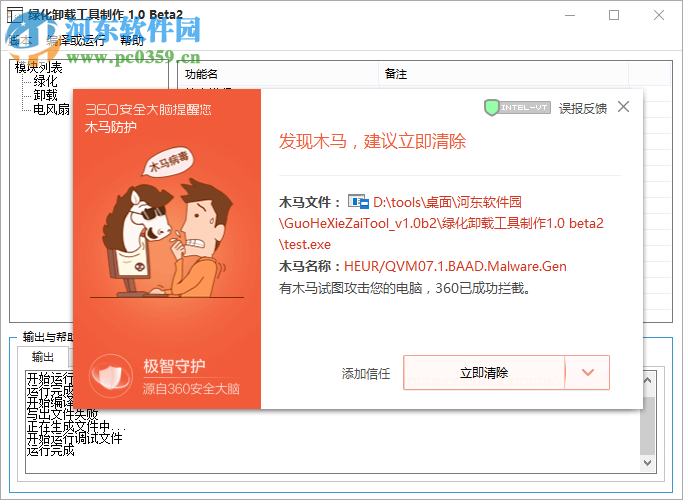Click the last 运行完成 output line

coord(51,450)
